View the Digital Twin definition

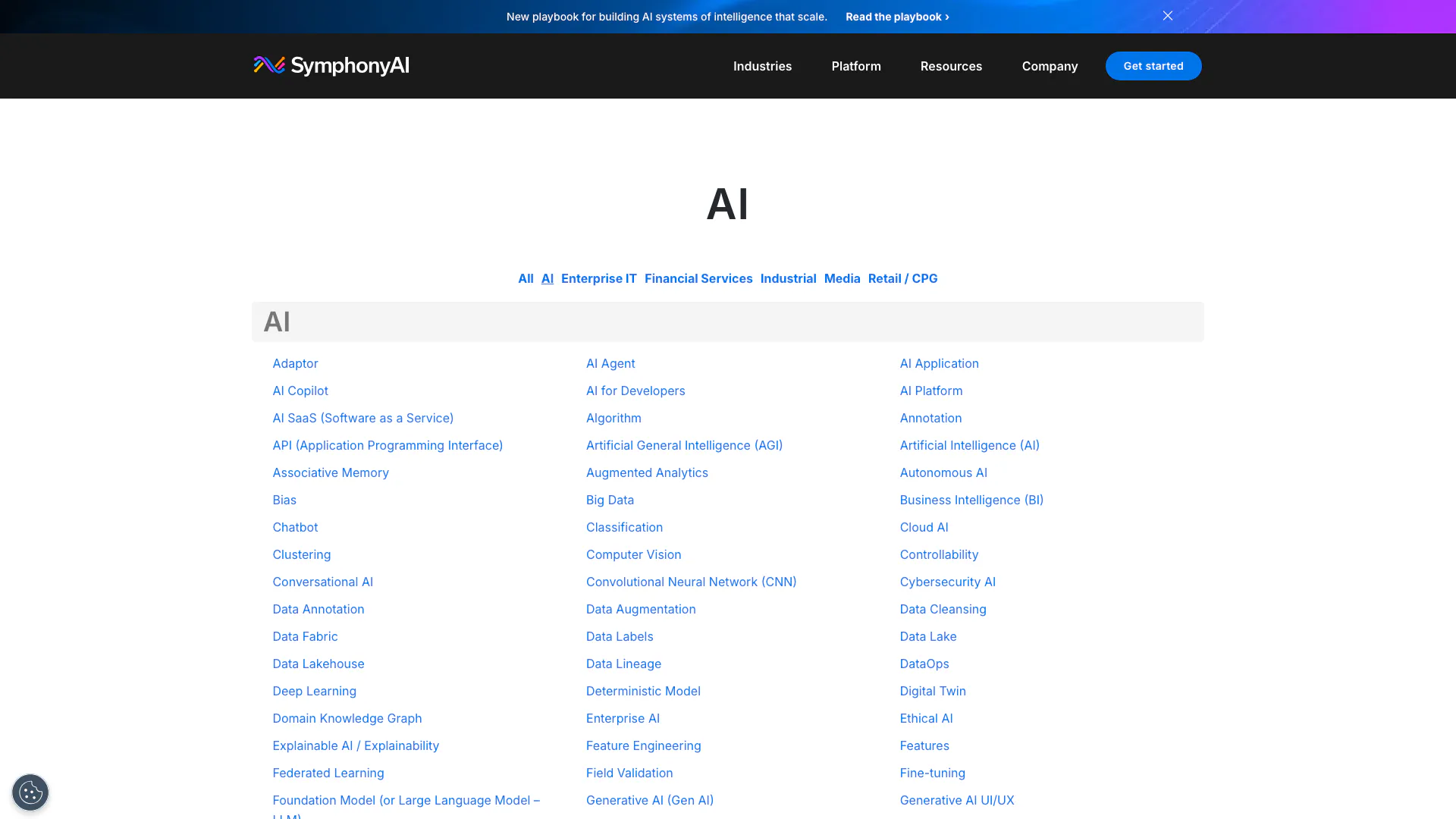coord(933,691)
